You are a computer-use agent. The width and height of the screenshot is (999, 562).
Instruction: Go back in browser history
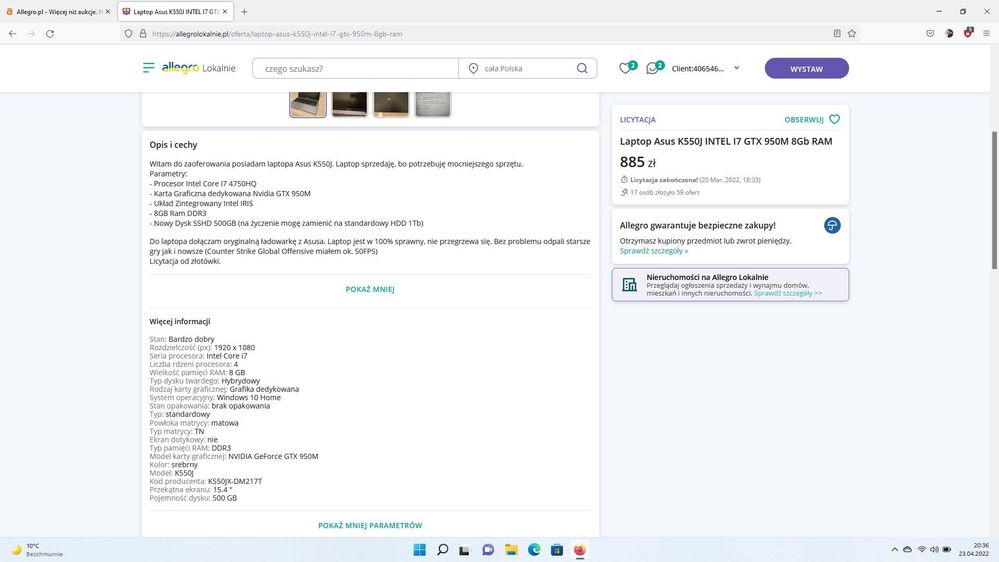pos(12,34)
